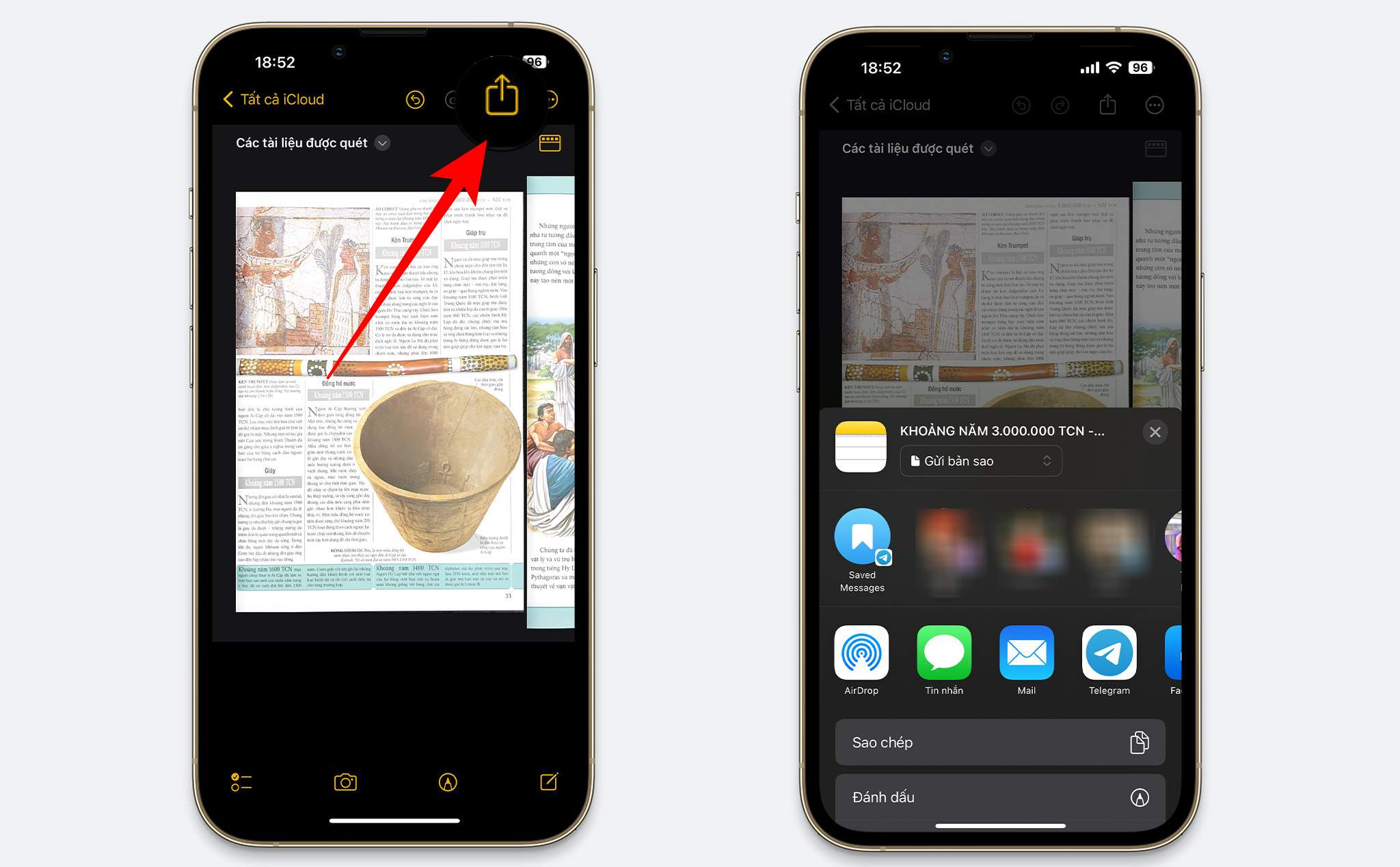This screenshot has width=1400, height=867.
Task: Toggle the grid/thumbnail view layout icon
Action: click(x=549, y=141)
